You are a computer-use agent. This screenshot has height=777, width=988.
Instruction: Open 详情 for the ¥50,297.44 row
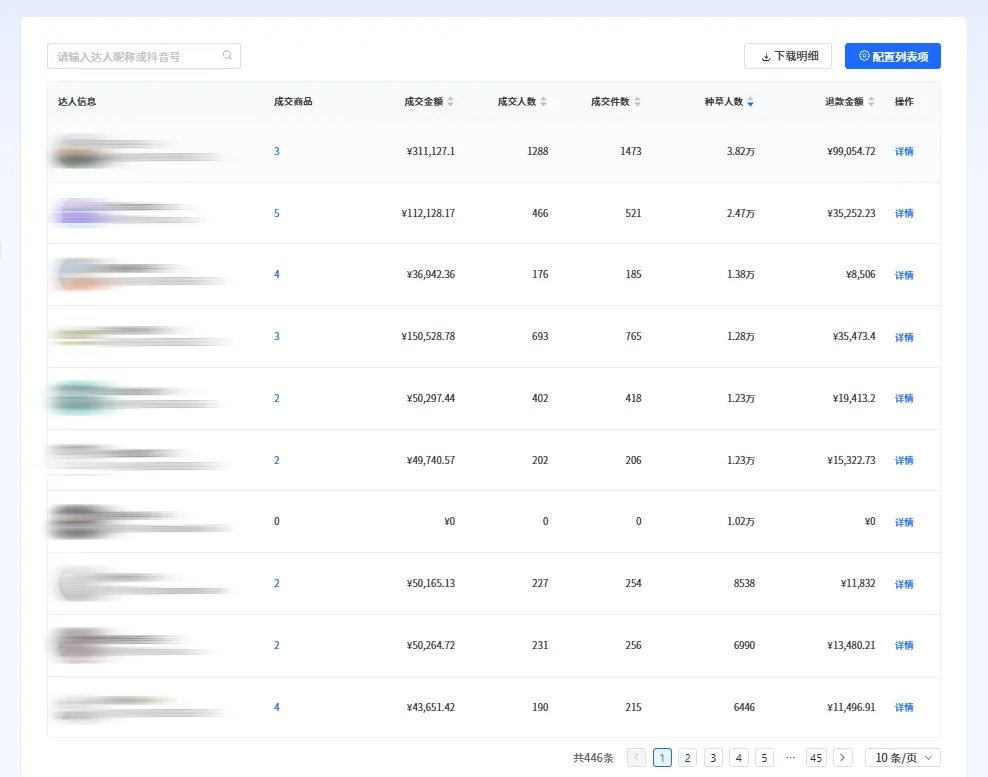904,398
